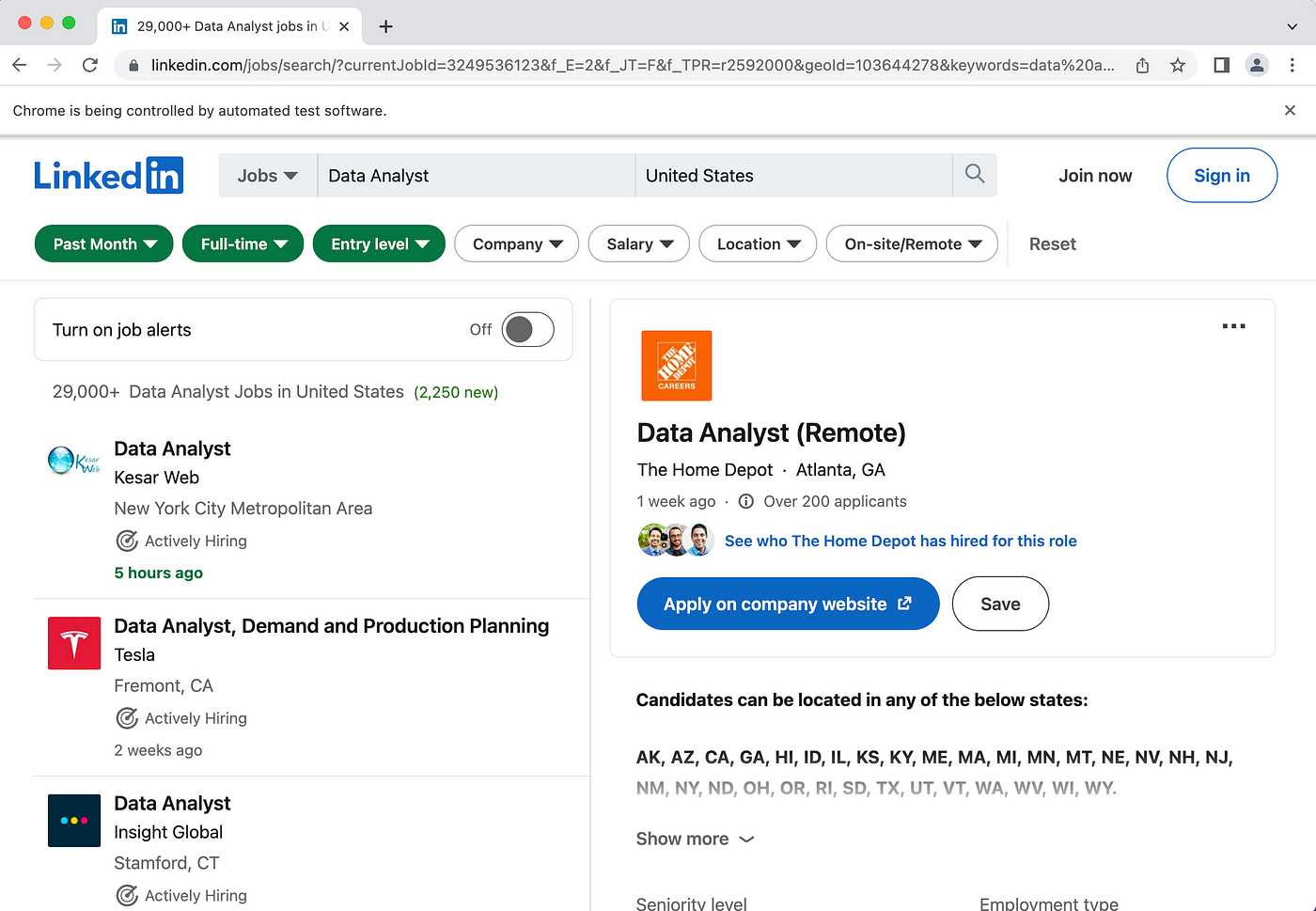Open Chrome three-dot menu

[x=1292, y=65]
